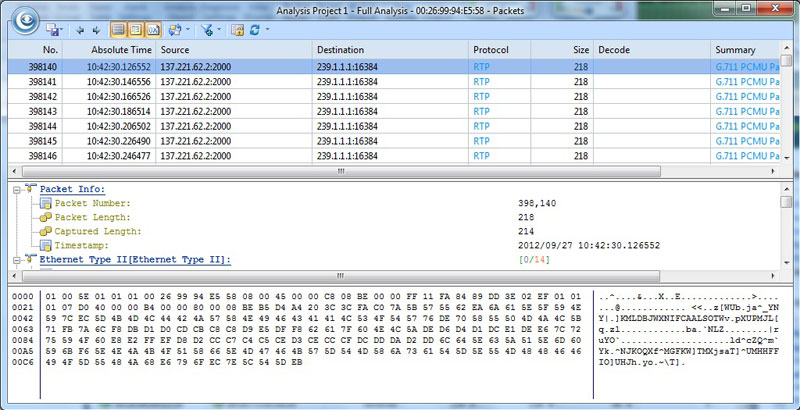Toggle the hex decode pane view
800x410 pixels.
coord(153,30)
